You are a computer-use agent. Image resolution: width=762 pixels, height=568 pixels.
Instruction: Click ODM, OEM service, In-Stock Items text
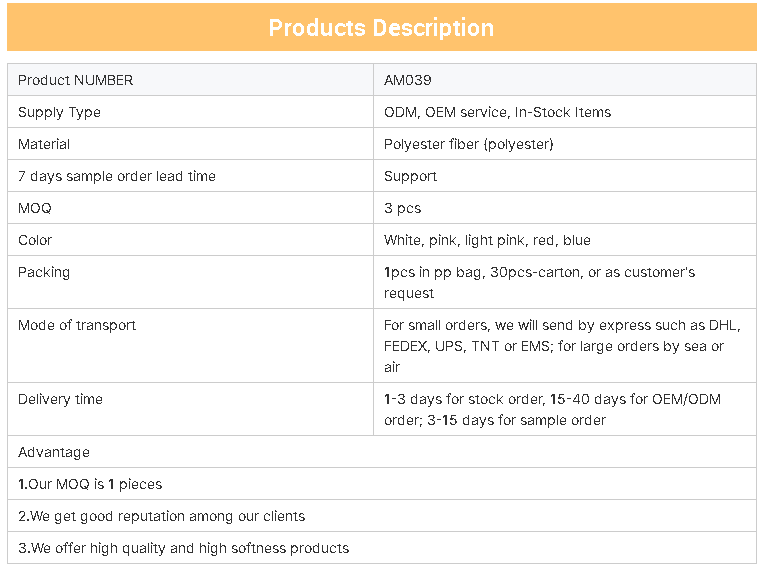(497, 112)
